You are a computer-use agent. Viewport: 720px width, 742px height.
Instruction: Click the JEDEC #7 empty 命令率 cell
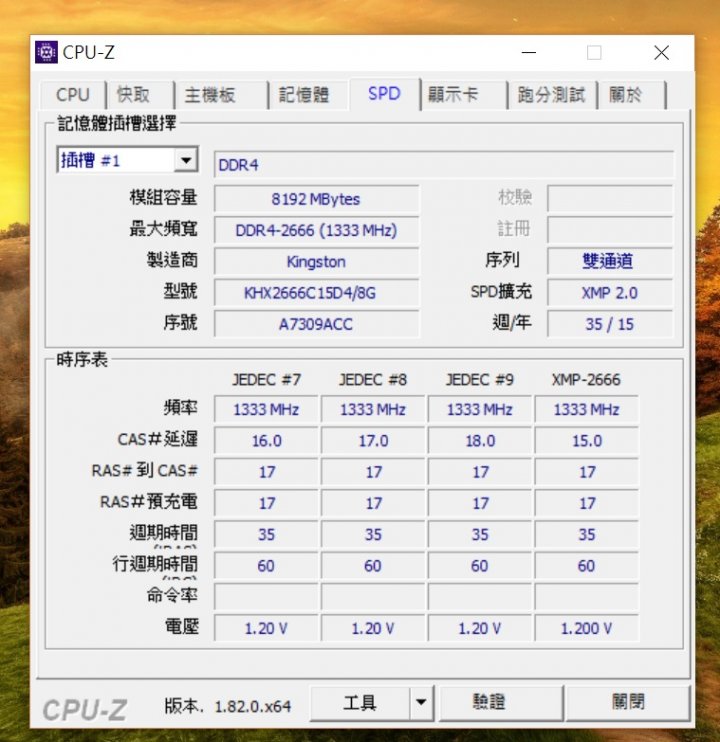[x=266, y=597]
